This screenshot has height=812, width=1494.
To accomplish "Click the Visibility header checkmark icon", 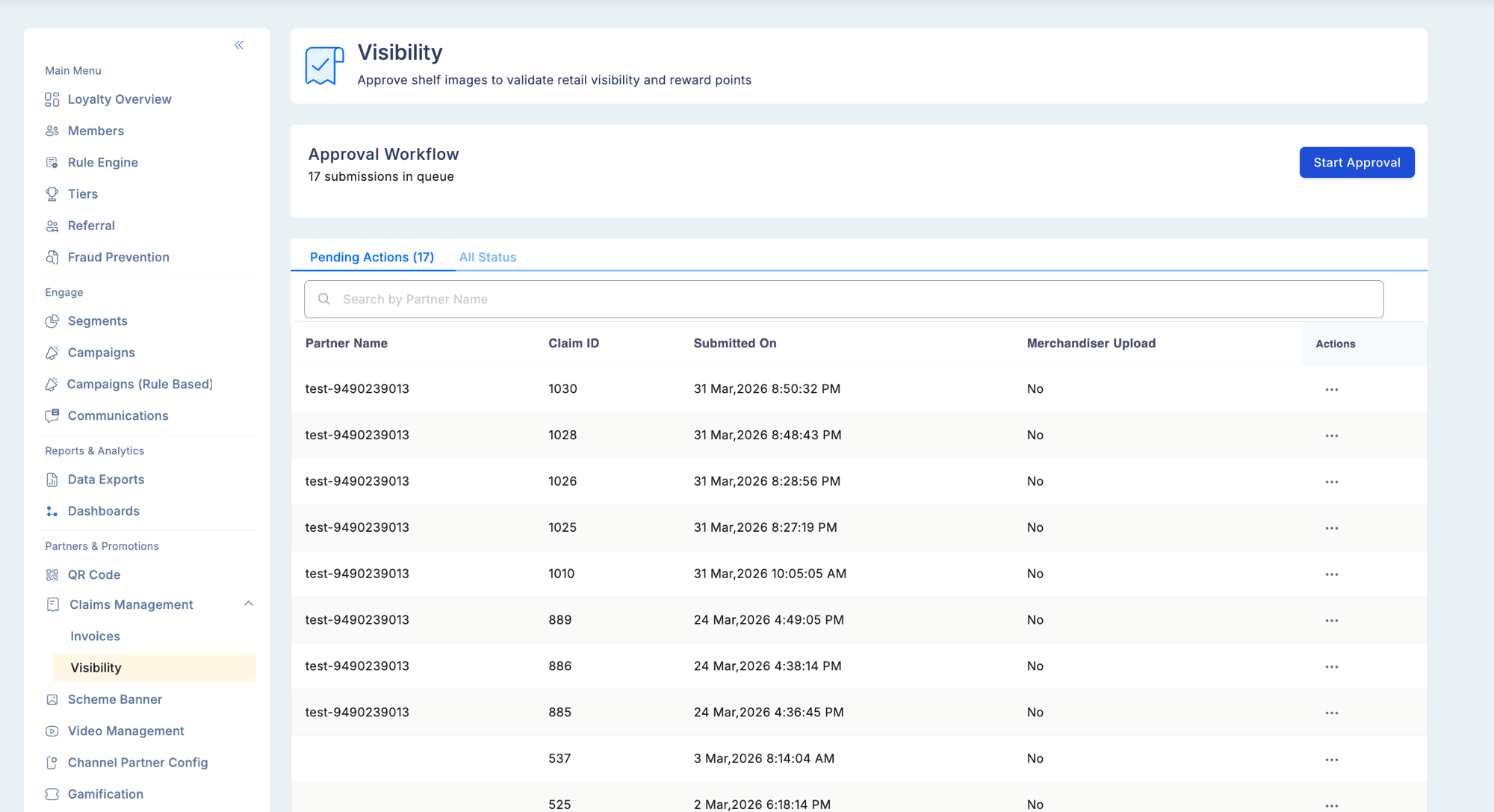I will click(325, 66).
